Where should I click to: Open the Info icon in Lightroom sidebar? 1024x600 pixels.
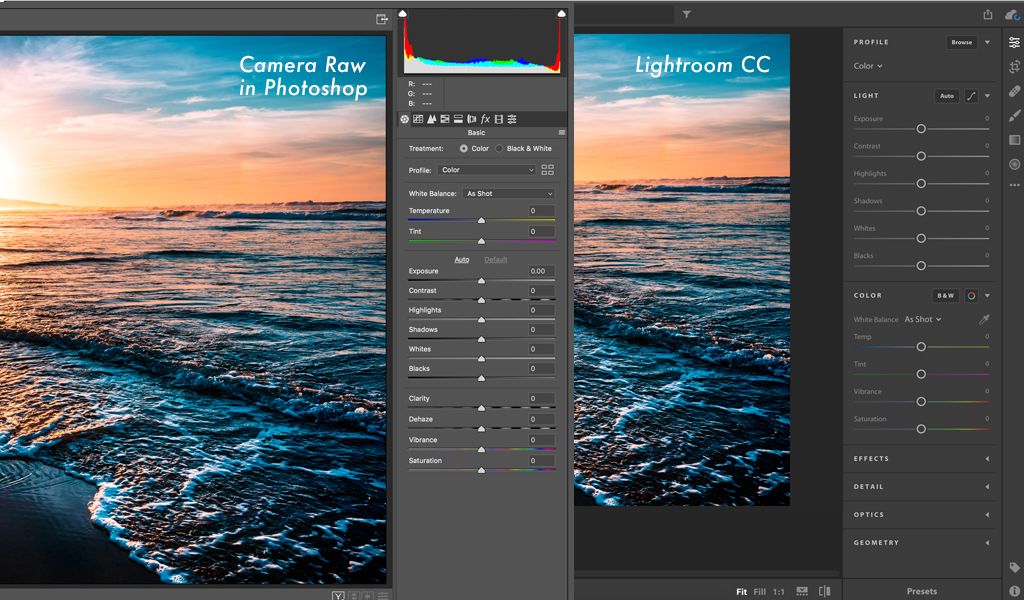(x=1014, y=591)
